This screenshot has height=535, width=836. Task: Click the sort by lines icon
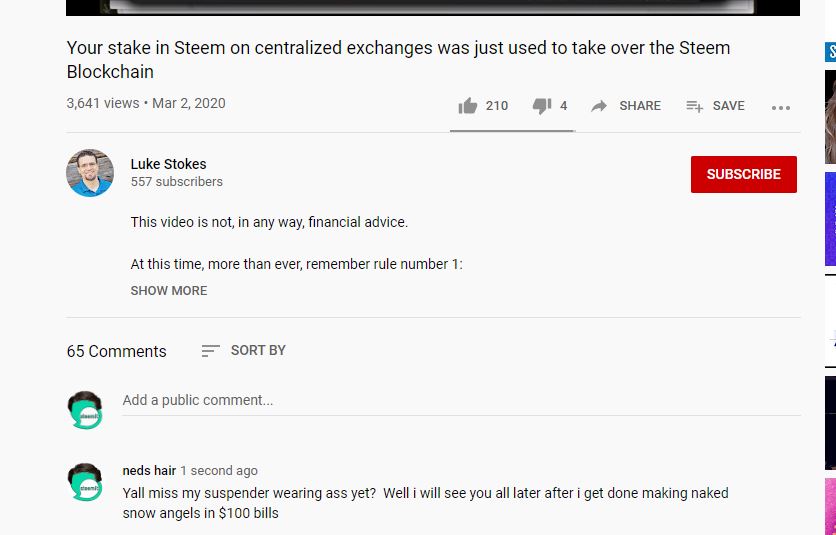click(x=210, y=350)
